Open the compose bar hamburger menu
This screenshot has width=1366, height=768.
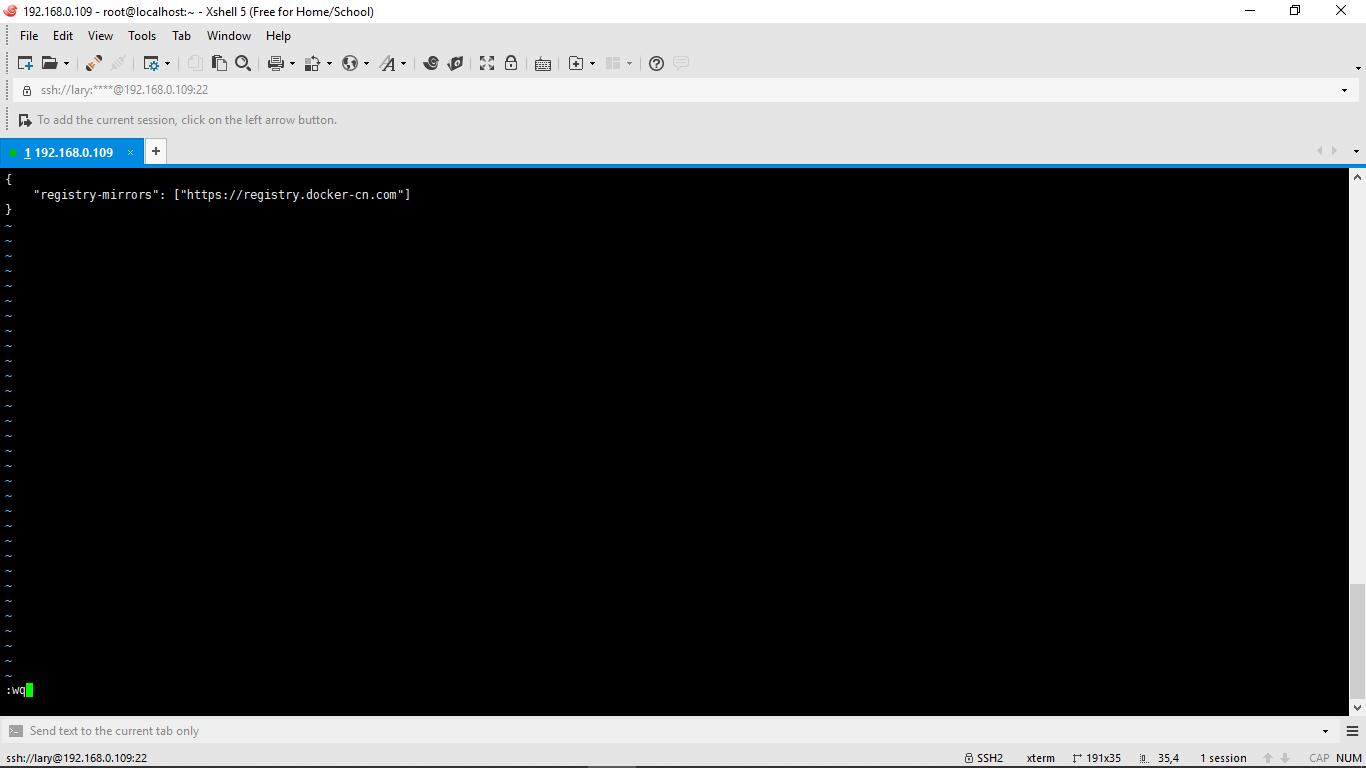1352,731
